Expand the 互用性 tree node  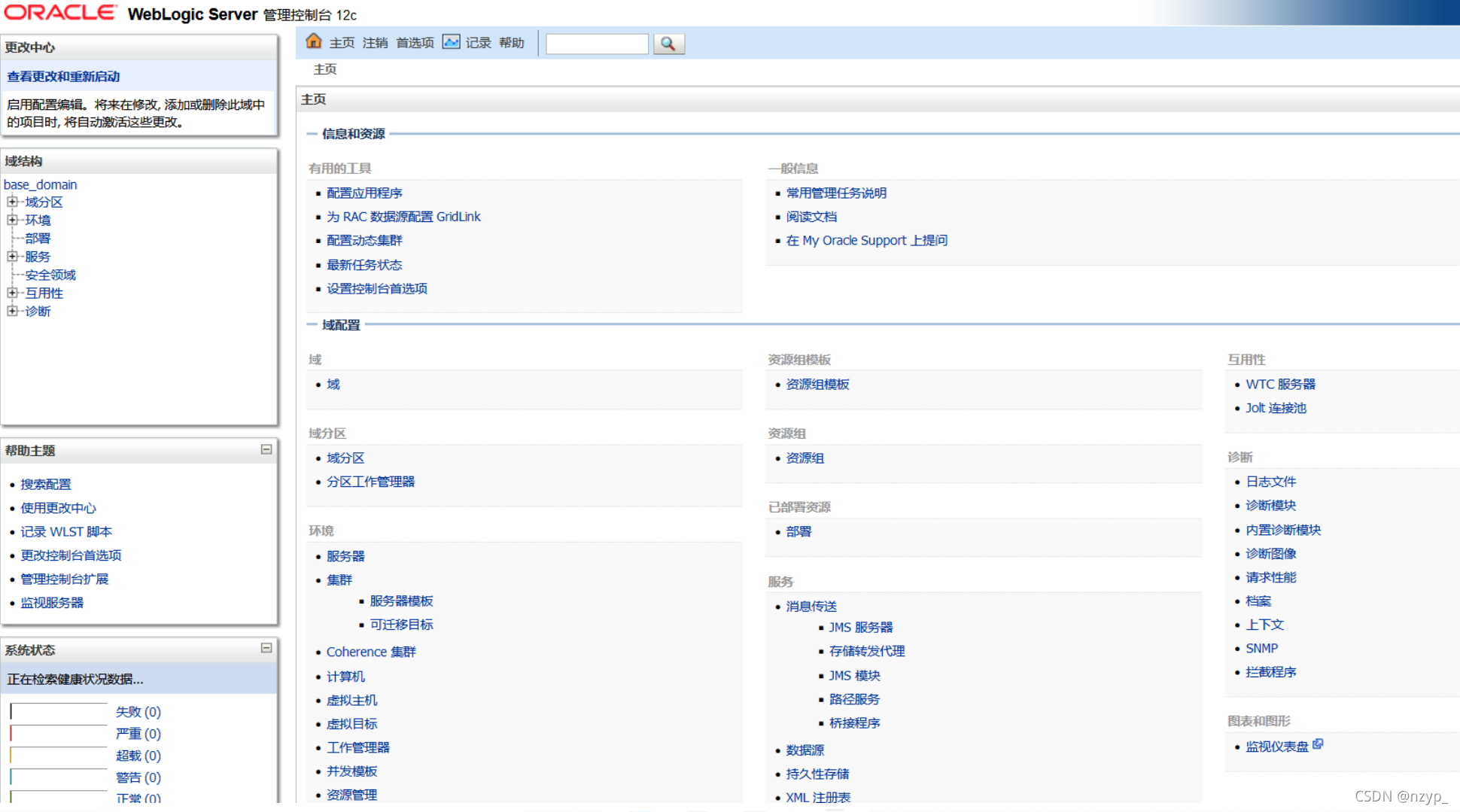[x=12, y=293]
